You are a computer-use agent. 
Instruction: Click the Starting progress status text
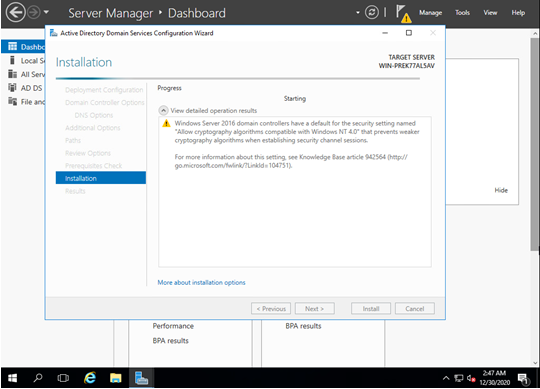[295, 98]
